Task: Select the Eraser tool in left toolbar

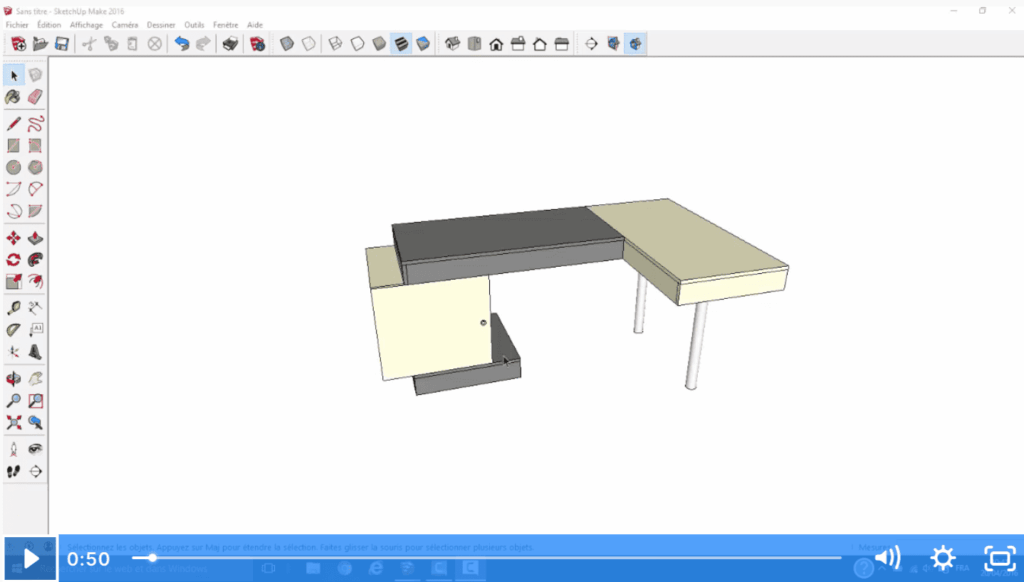Action: pos(36,97)
